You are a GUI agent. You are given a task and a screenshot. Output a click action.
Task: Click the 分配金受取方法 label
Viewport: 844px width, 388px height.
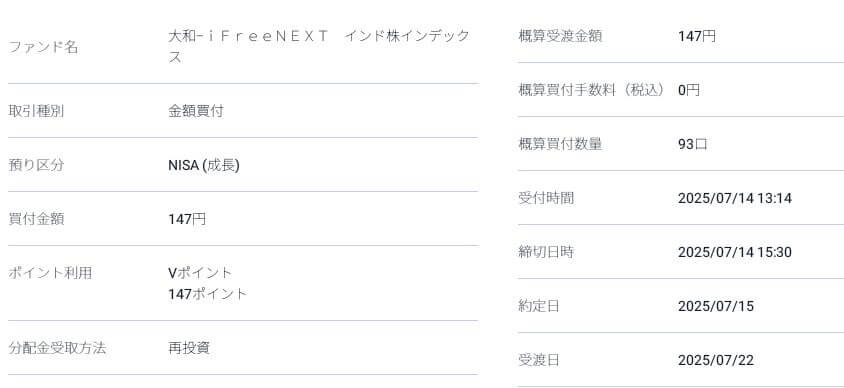click(x=57, y=348)
